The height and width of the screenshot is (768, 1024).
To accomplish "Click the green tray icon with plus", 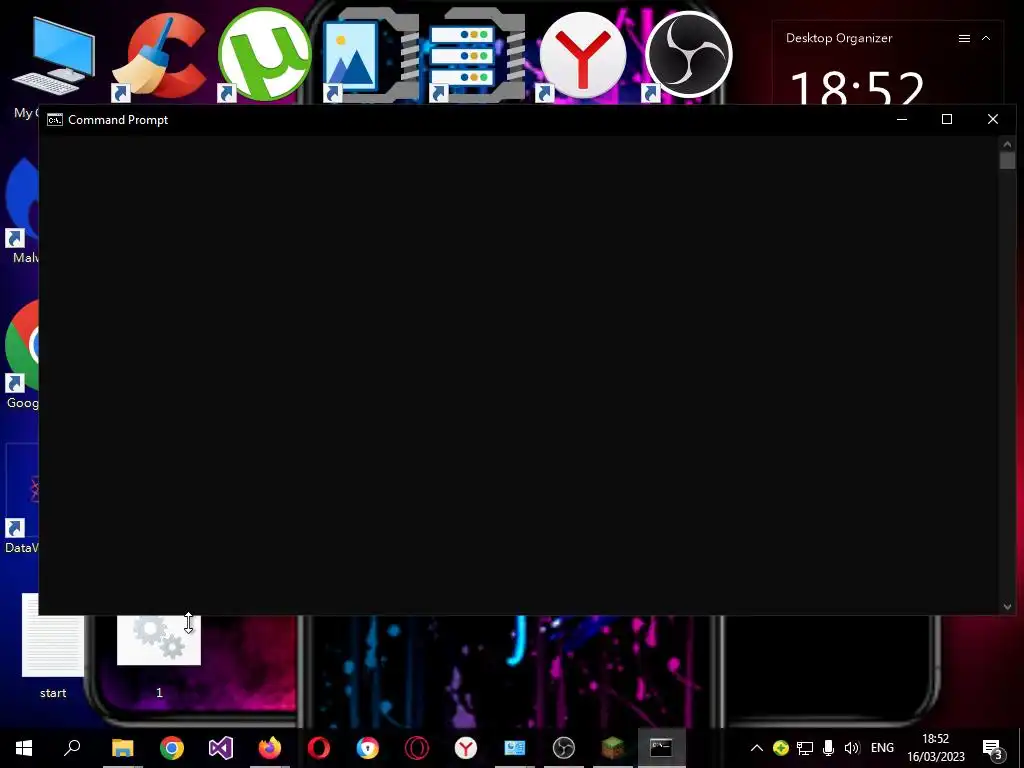I will click(780, 748).
